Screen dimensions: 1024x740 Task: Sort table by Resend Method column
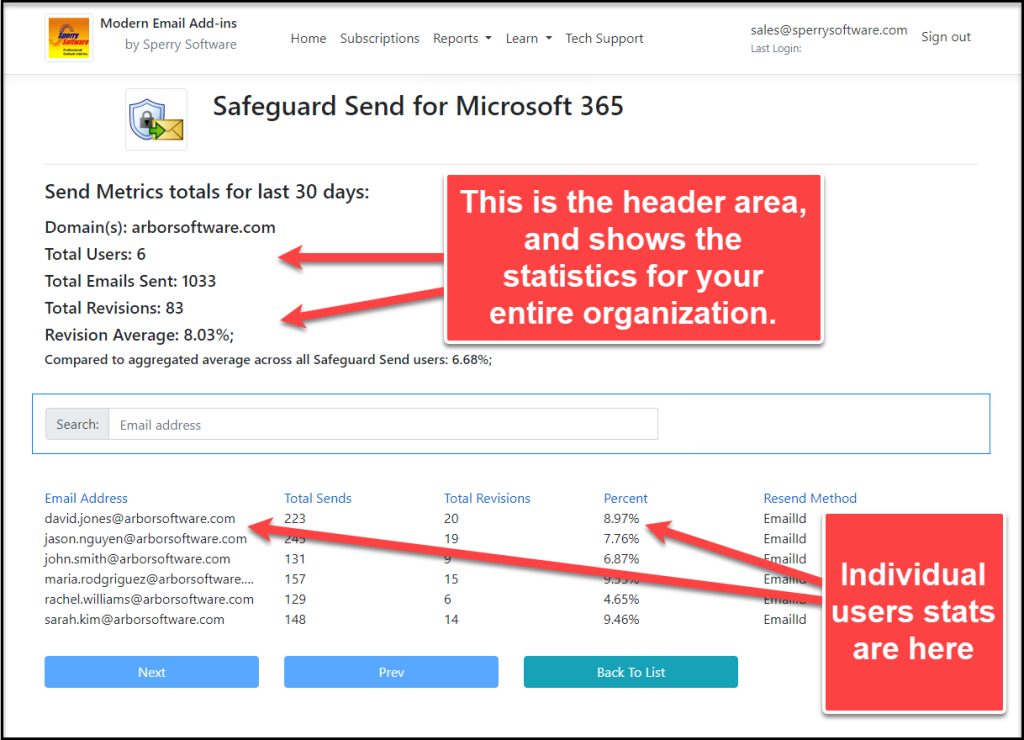pos(810,498)
